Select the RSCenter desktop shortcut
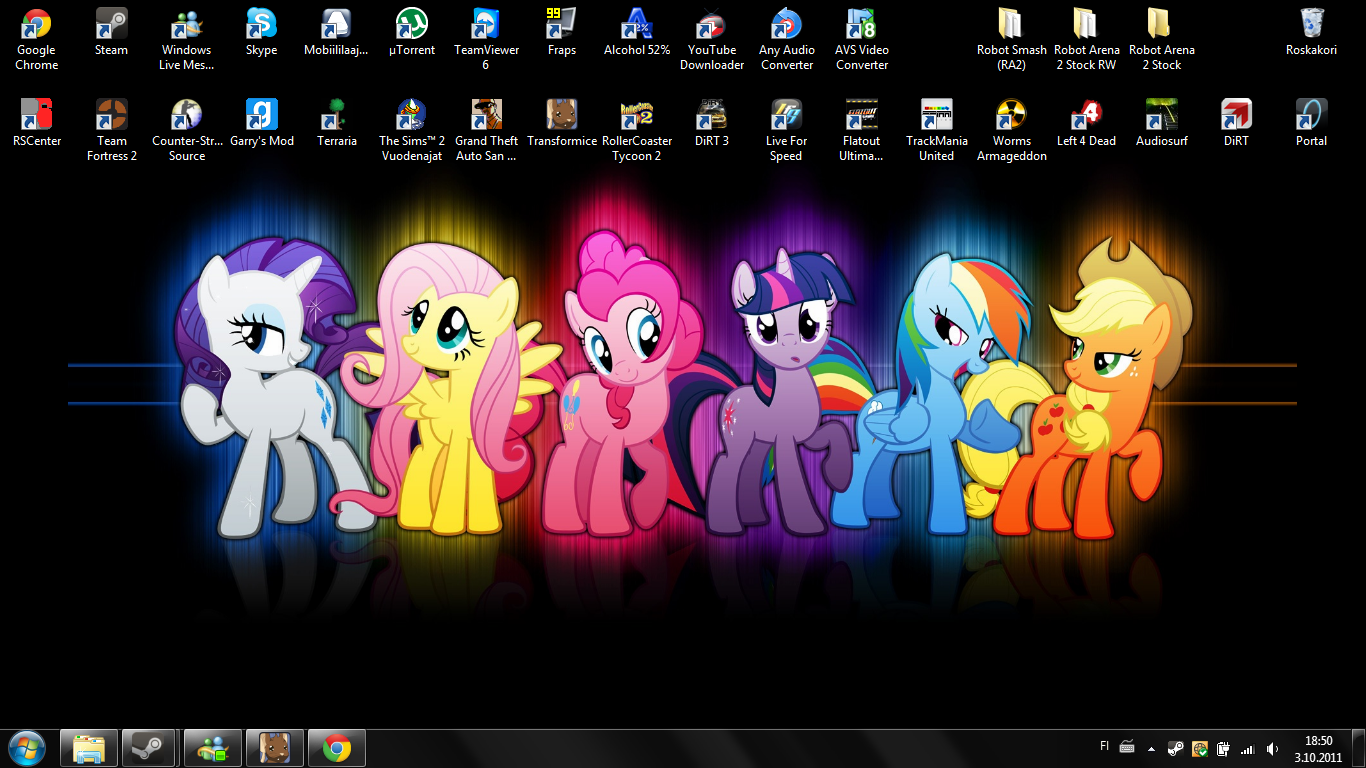1366x768 pixels. click(37, 123)
